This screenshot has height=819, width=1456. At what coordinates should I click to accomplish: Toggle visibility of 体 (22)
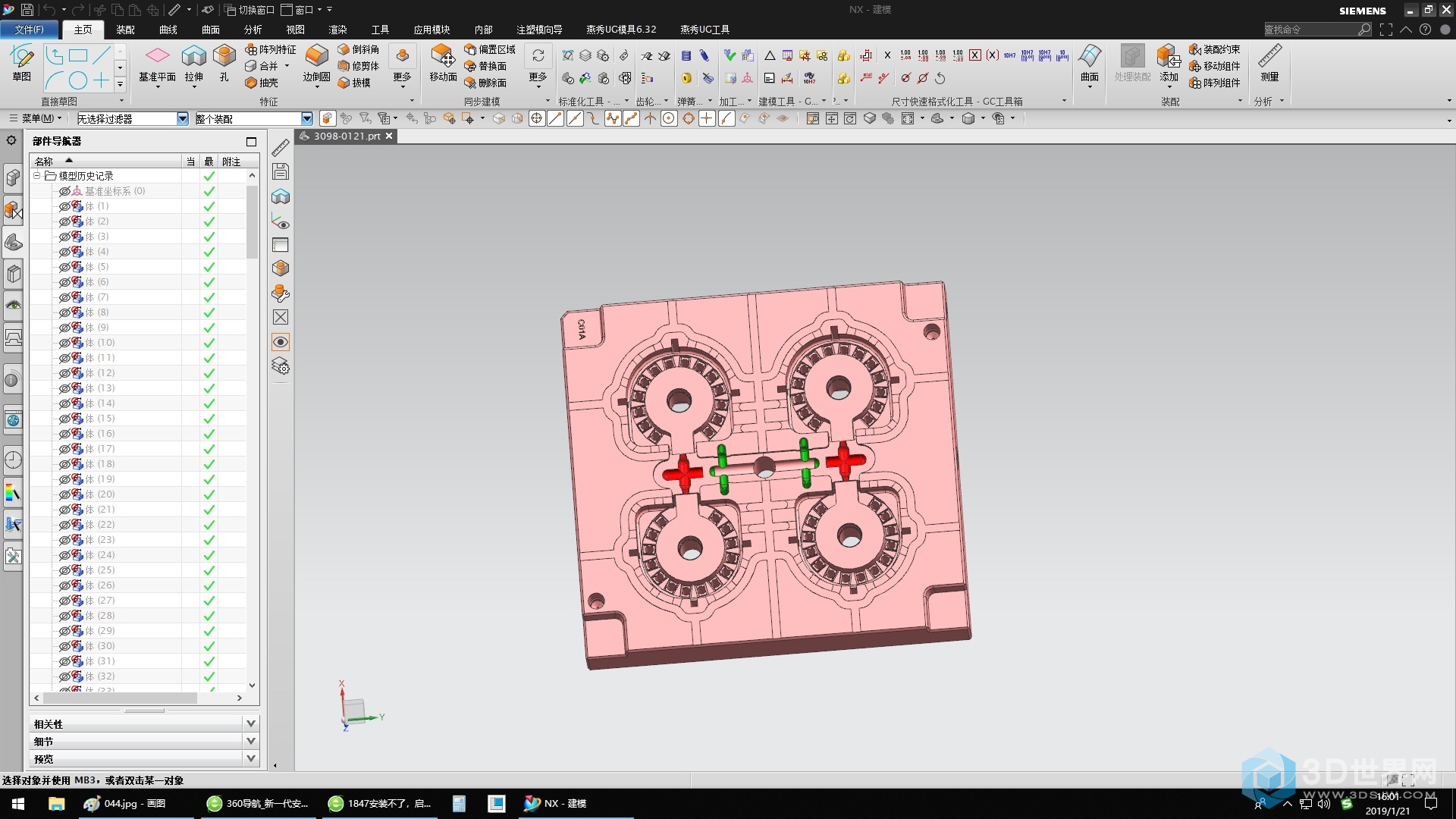64,525
